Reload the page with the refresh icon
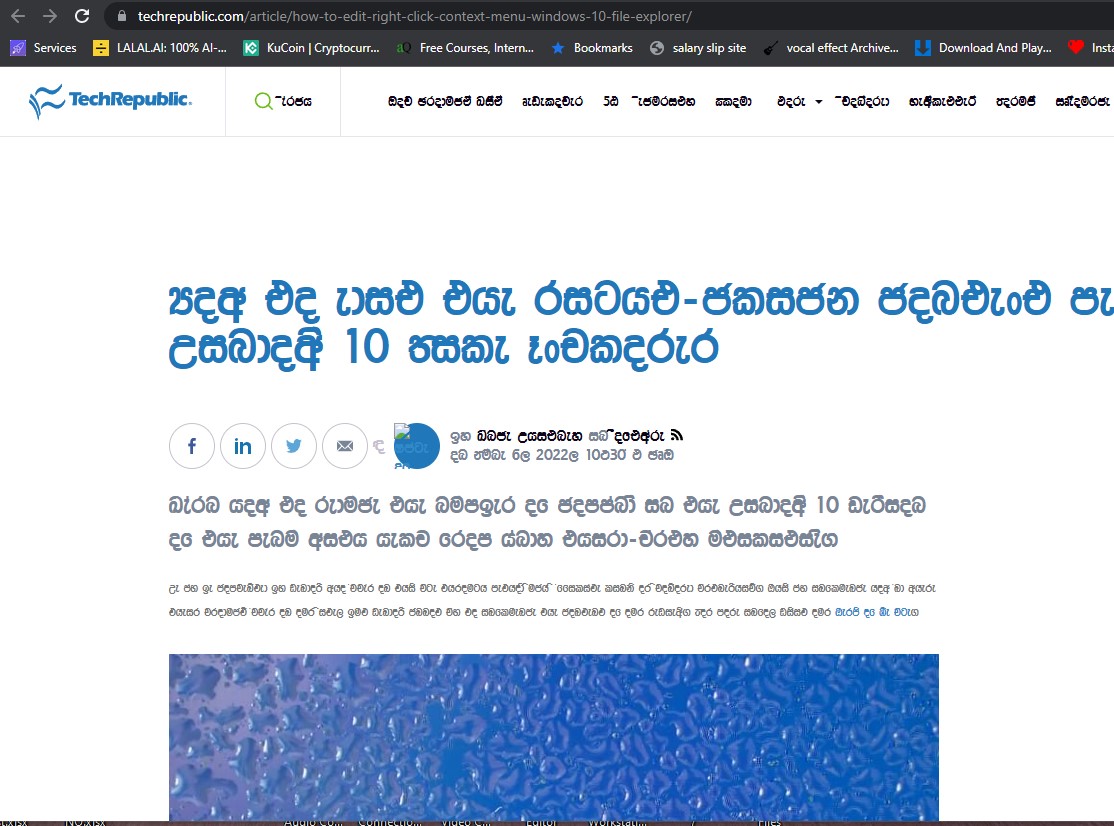Image resolution: width=1114 pixels, height=826 pixels. pyautogui.click(x=82, y=16)
